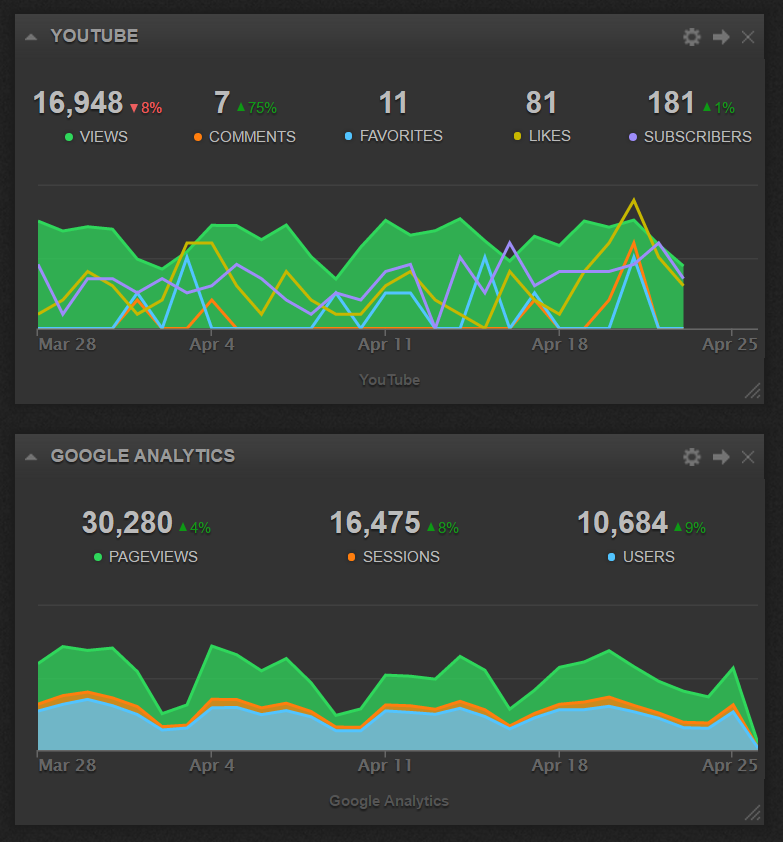
Task: Click the 81 likes count
Action: tap(541, 103)
